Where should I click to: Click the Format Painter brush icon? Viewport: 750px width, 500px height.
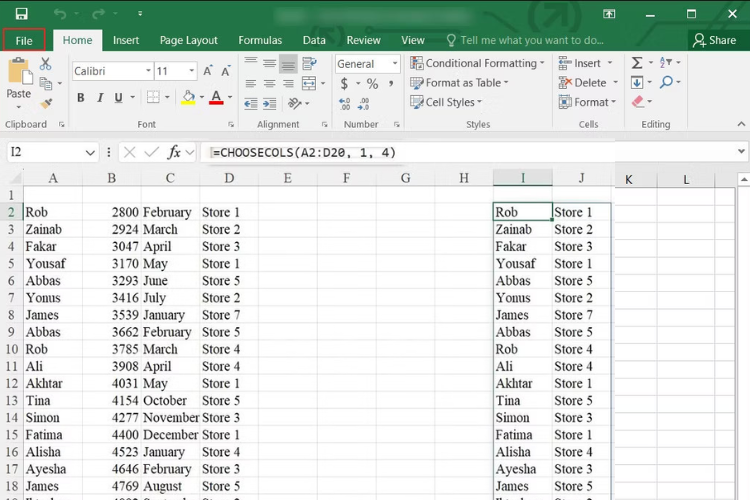point(46,103)
